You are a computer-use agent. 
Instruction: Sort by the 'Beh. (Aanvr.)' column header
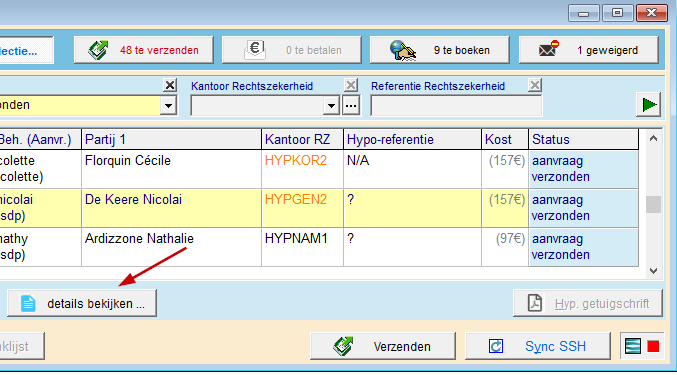pyautogui.click(x=40, y=139)
